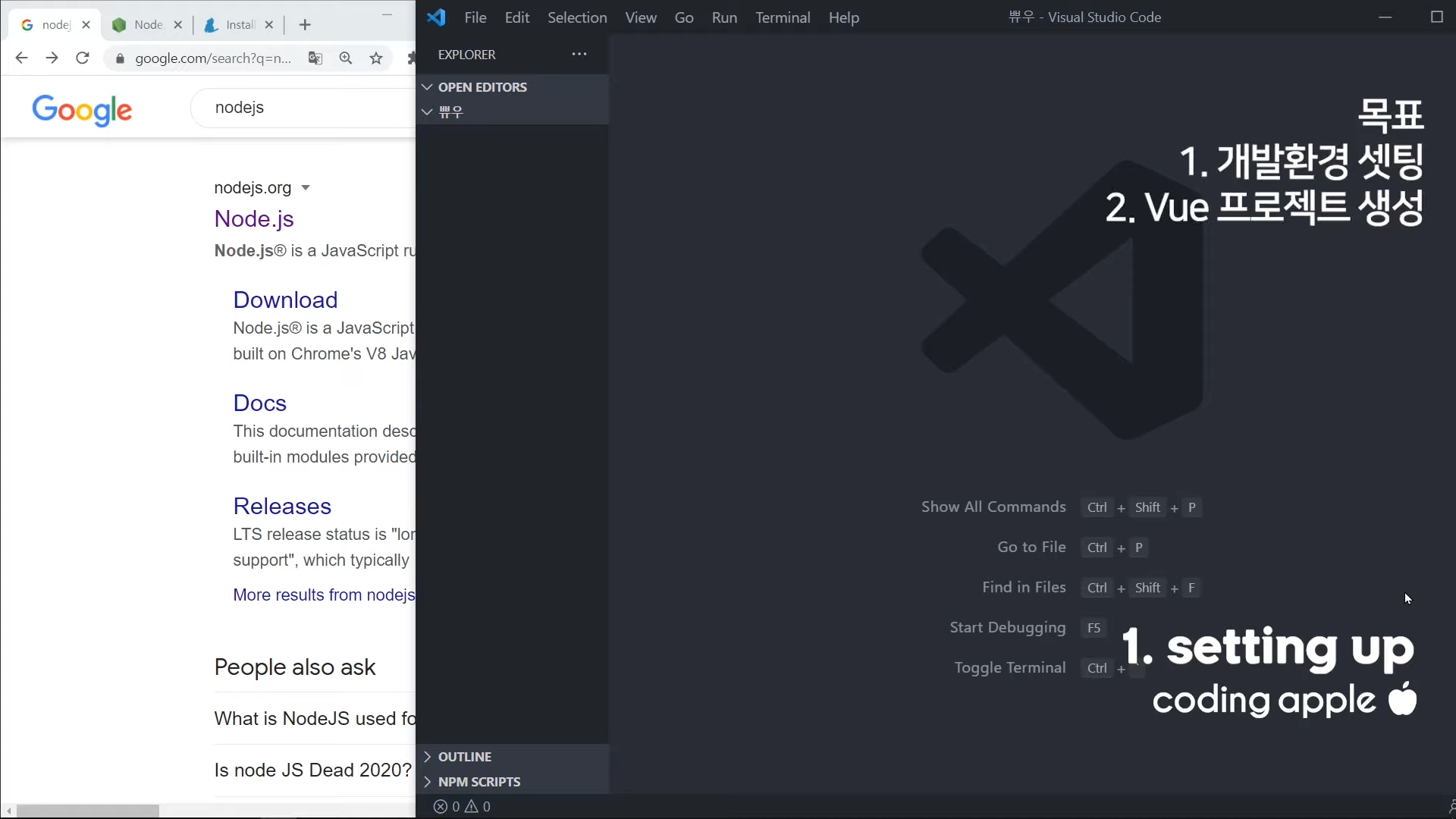The width and height of the screenshot is (1456, 819).
Task: Open the Download link for Node.js
Action: [x=285, y=300]
